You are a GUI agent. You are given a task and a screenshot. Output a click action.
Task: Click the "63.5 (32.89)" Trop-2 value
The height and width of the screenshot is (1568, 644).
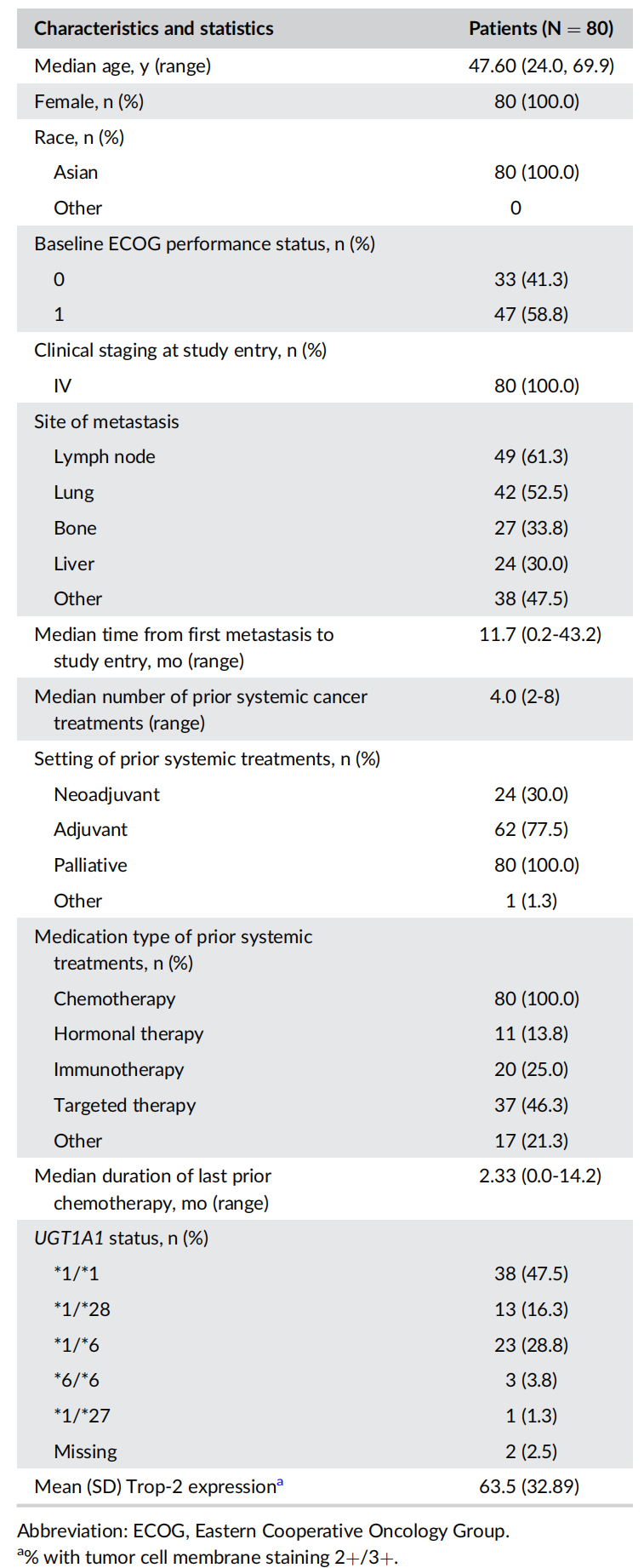pos(529,1486)
